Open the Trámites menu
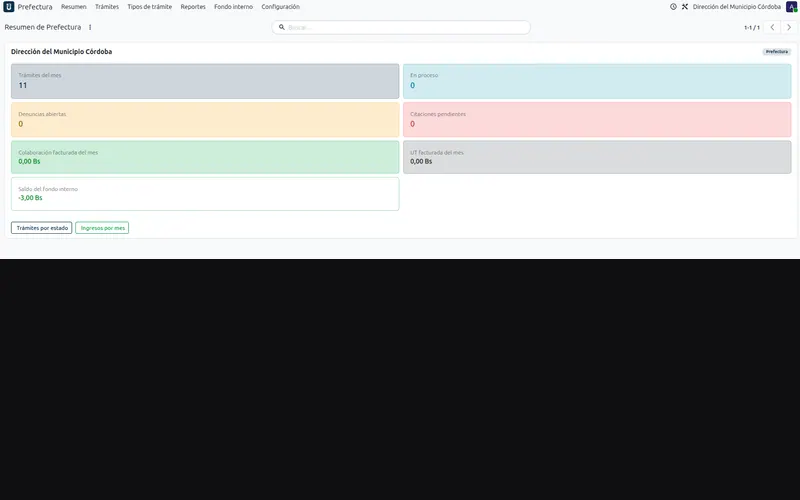The width and height of the screenshot is (800, 500). click(x=107, y=7)
